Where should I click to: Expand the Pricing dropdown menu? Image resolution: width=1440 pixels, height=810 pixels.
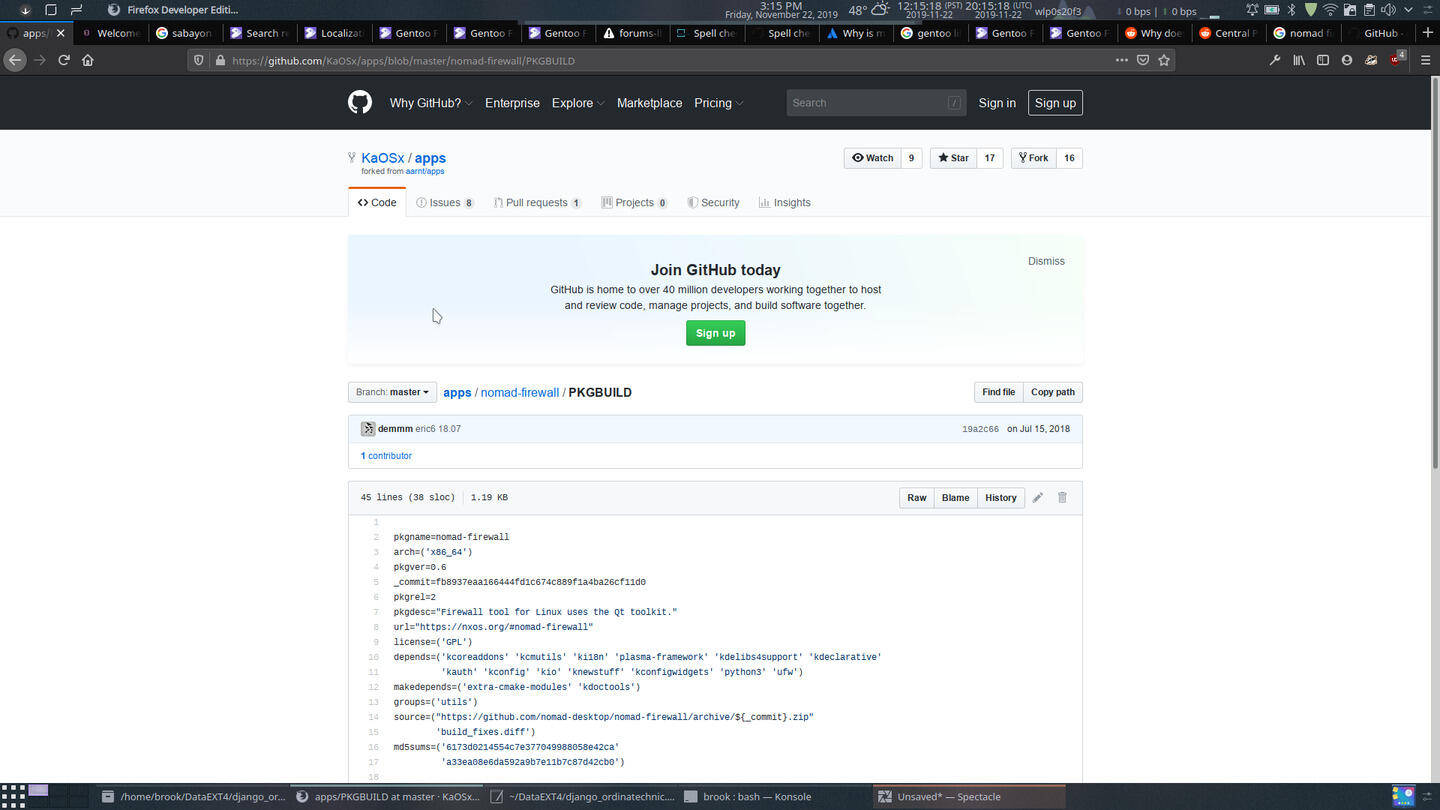click(x=719, y=103)
